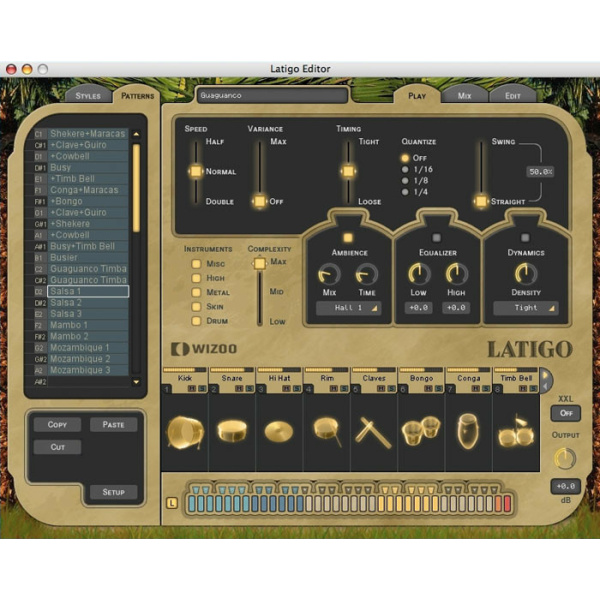Screen dimensions: 600x600
Task: Mute the Kick channel with M
Action: click(192, 388)
